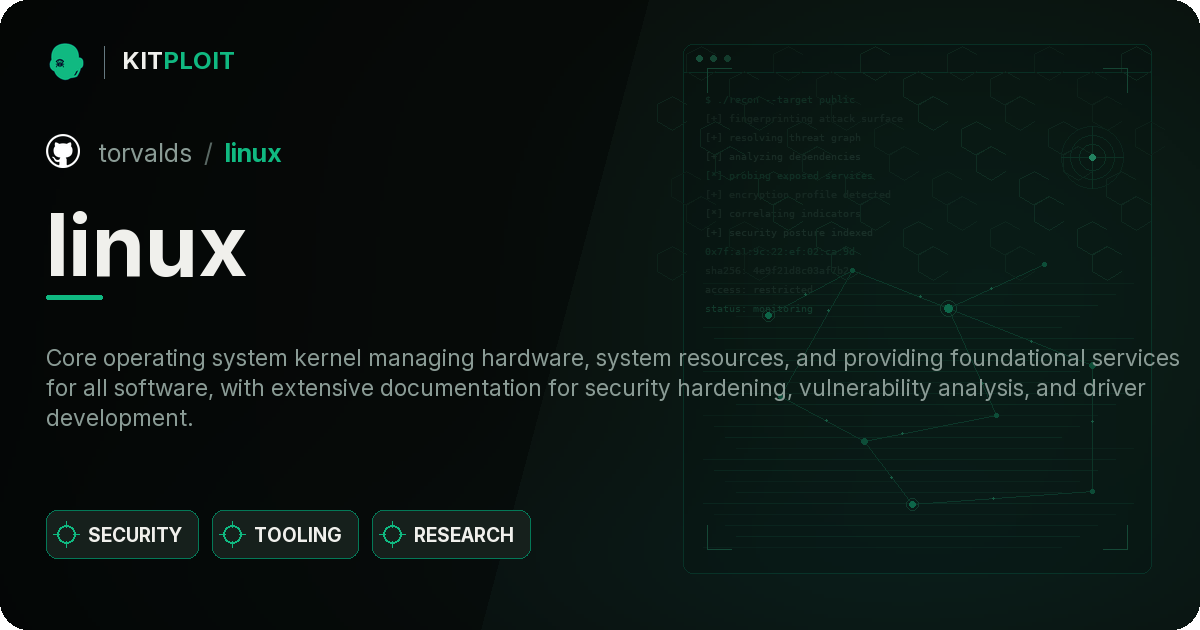Image resolution: width=1200 pixels, height=630 pixels.
Task: Click the repository description starting 'Core operating system'
Action: click(x=613, y=388)
